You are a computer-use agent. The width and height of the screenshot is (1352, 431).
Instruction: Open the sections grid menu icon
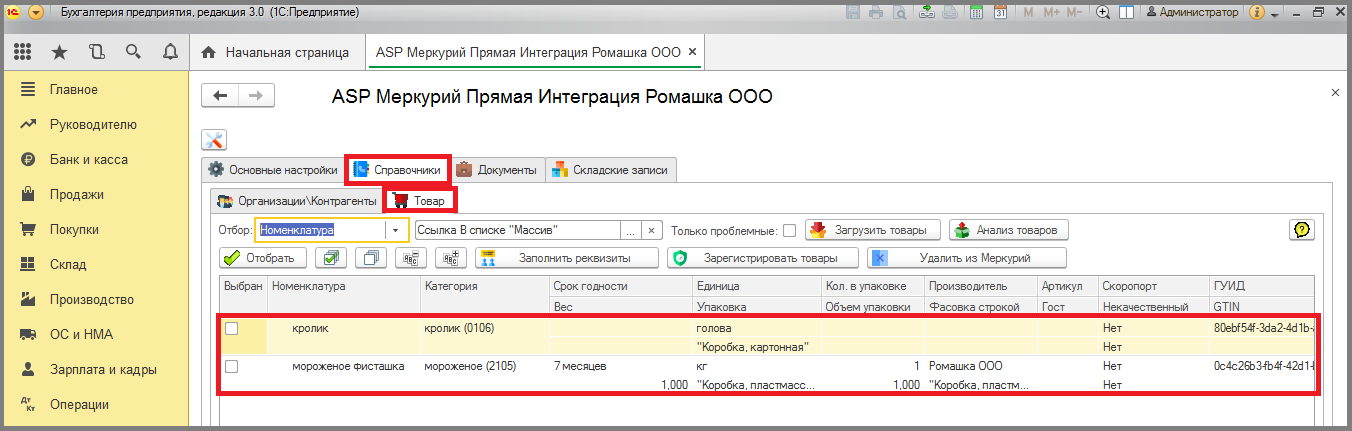[22, 52]
